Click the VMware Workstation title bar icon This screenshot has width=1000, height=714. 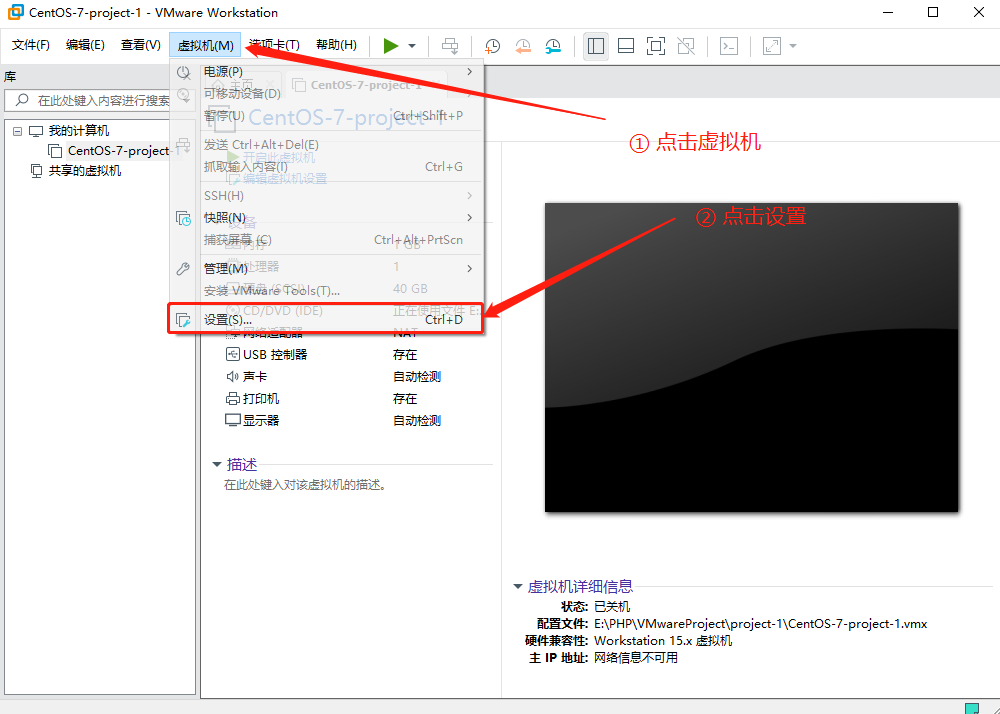click(15, 12)
